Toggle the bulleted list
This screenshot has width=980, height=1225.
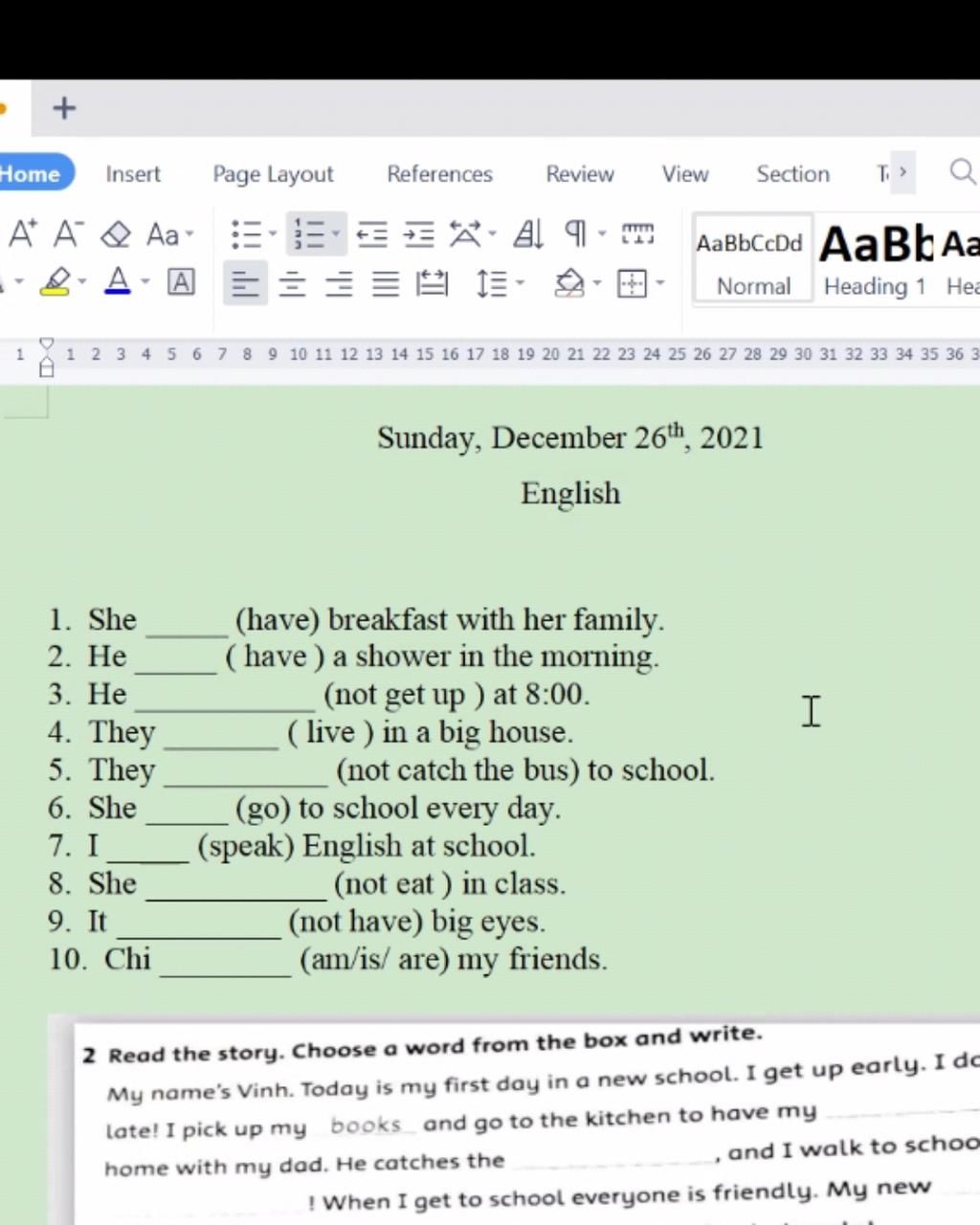pos(246,234)
